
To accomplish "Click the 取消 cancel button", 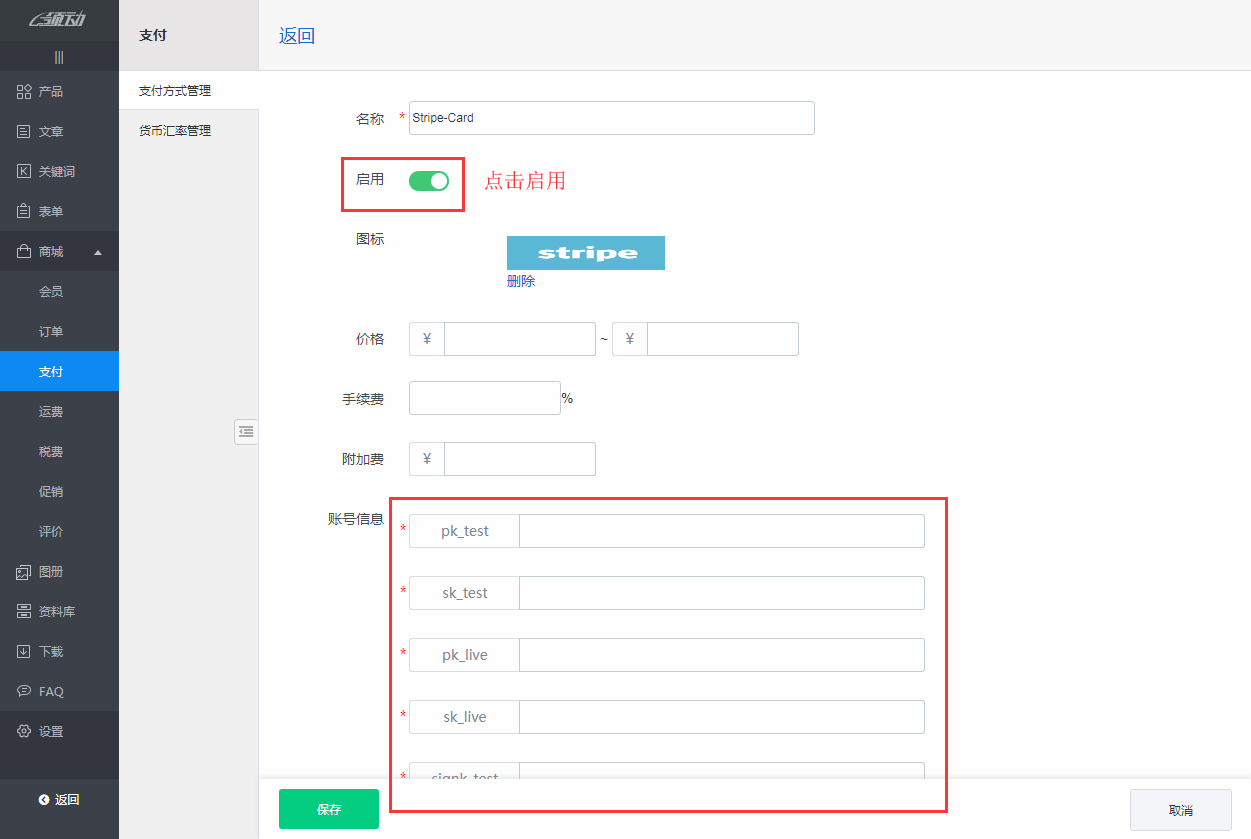I will coord(1180,808).
